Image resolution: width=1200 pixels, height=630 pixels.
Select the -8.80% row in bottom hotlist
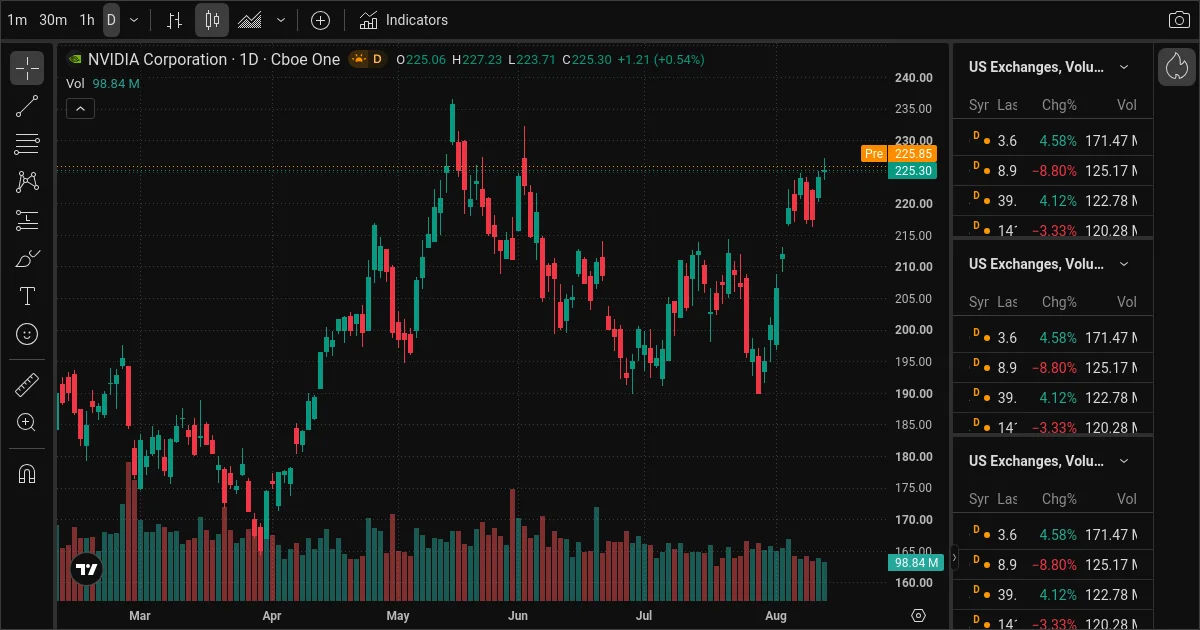pyautogui.click(x=1053, y=565)
